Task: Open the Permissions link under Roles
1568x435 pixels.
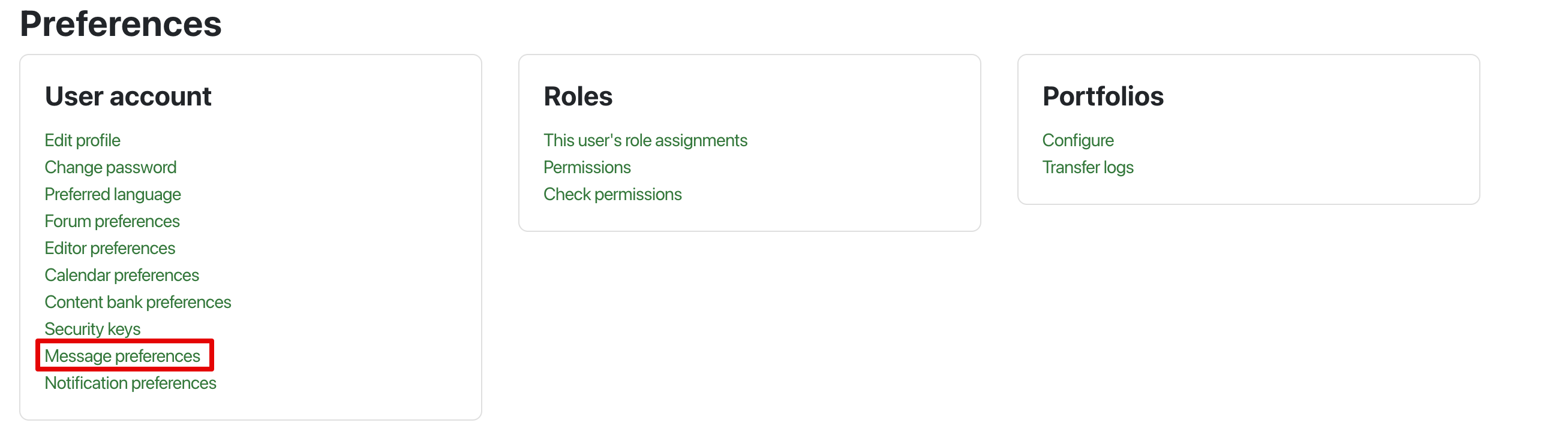Action: (587, 167)
